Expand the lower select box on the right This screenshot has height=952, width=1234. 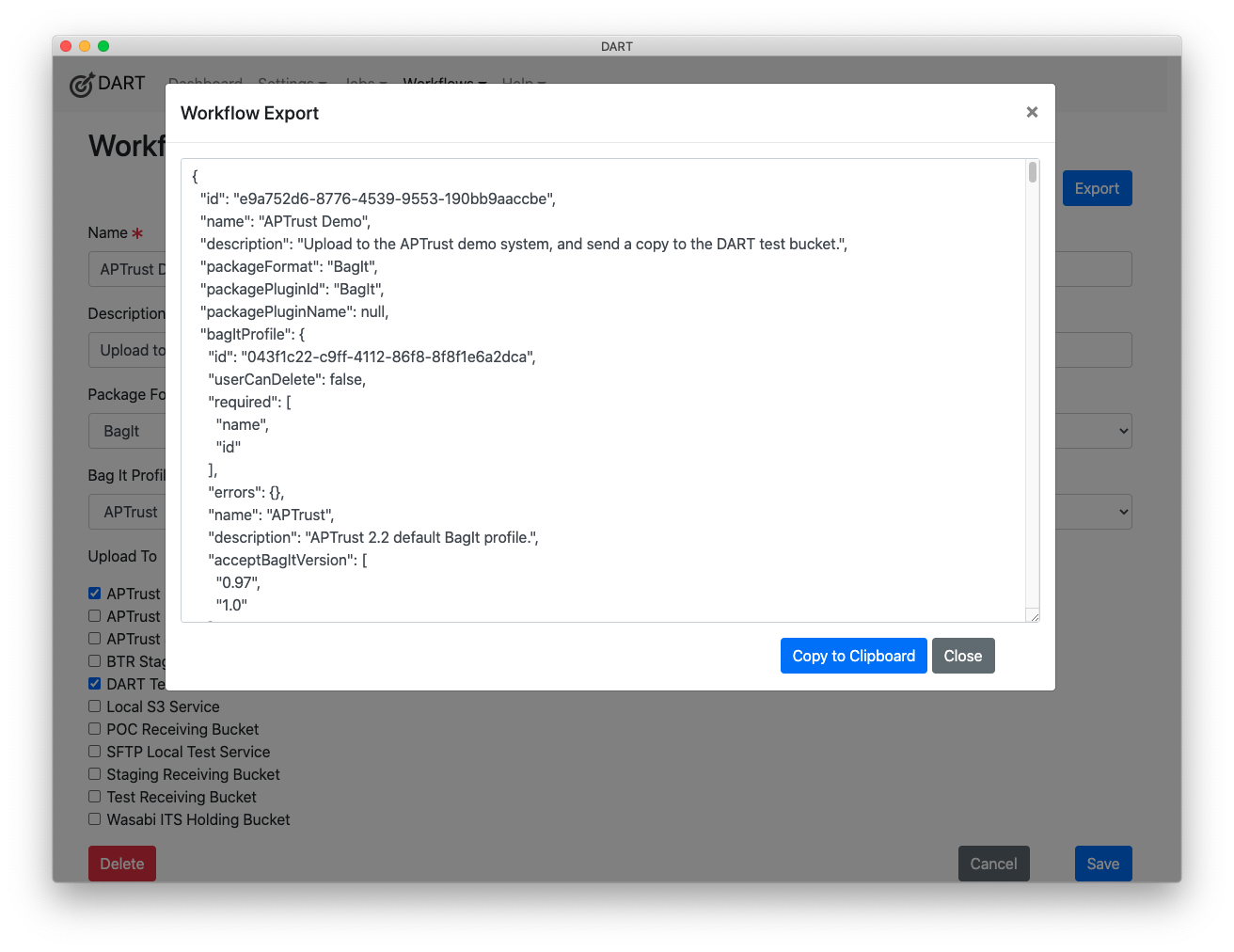(1118, 511)
